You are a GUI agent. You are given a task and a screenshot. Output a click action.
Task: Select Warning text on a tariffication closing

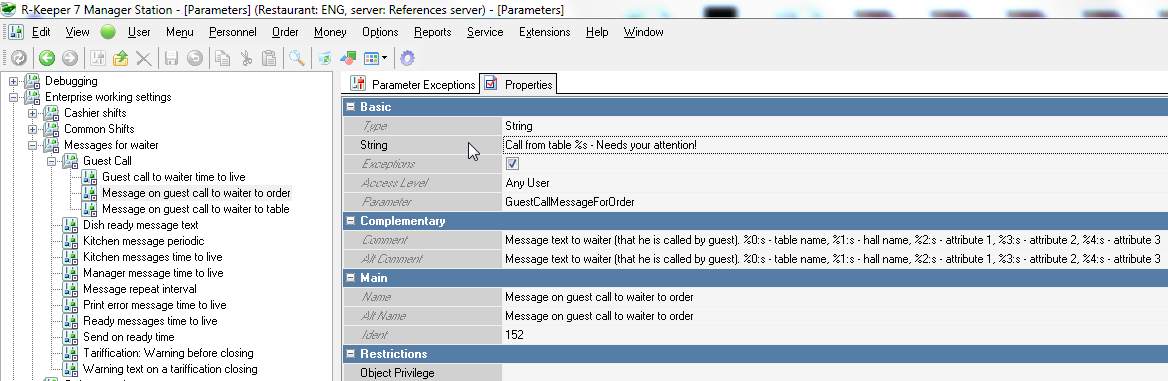click(170, 369)
